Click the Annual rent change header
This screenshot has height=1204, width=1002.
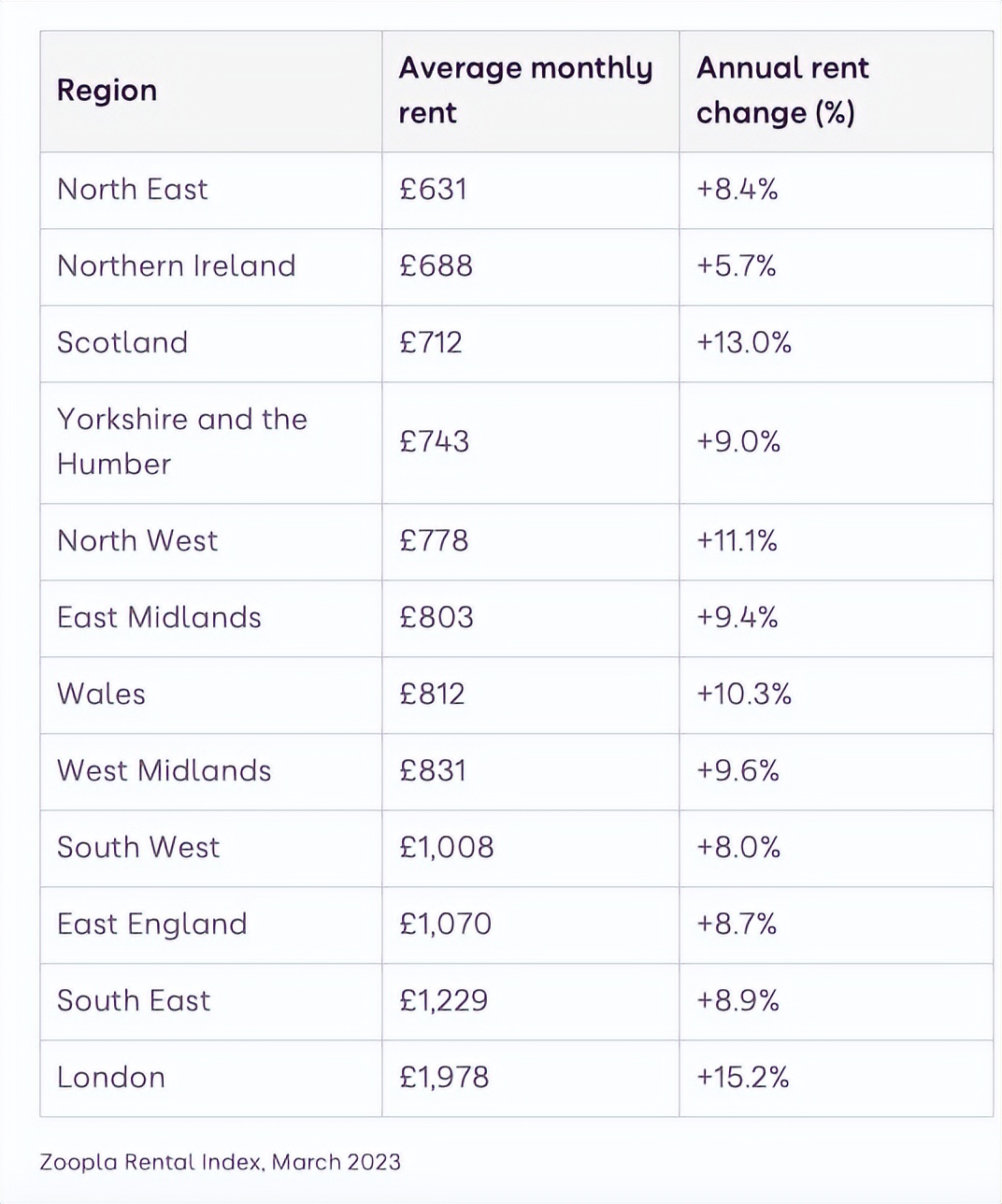click(x=782, y=91)
